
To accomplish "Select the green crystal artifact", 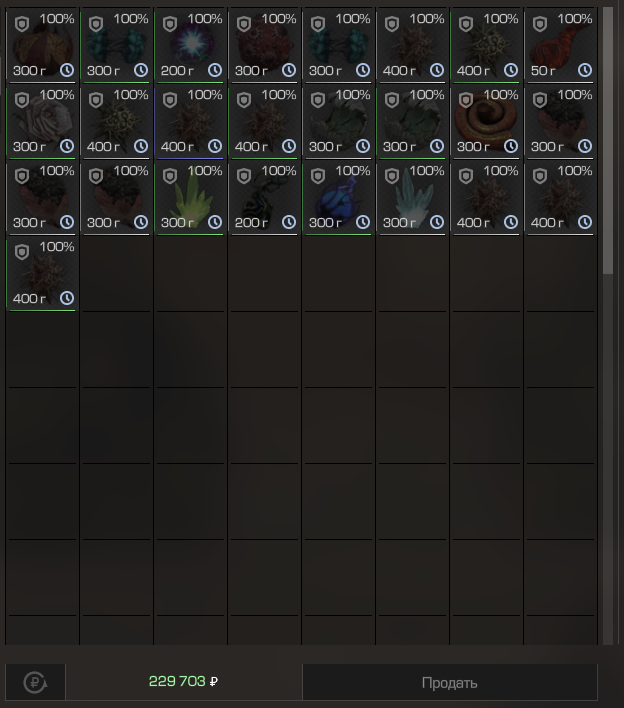I will (x=191, y=198).
